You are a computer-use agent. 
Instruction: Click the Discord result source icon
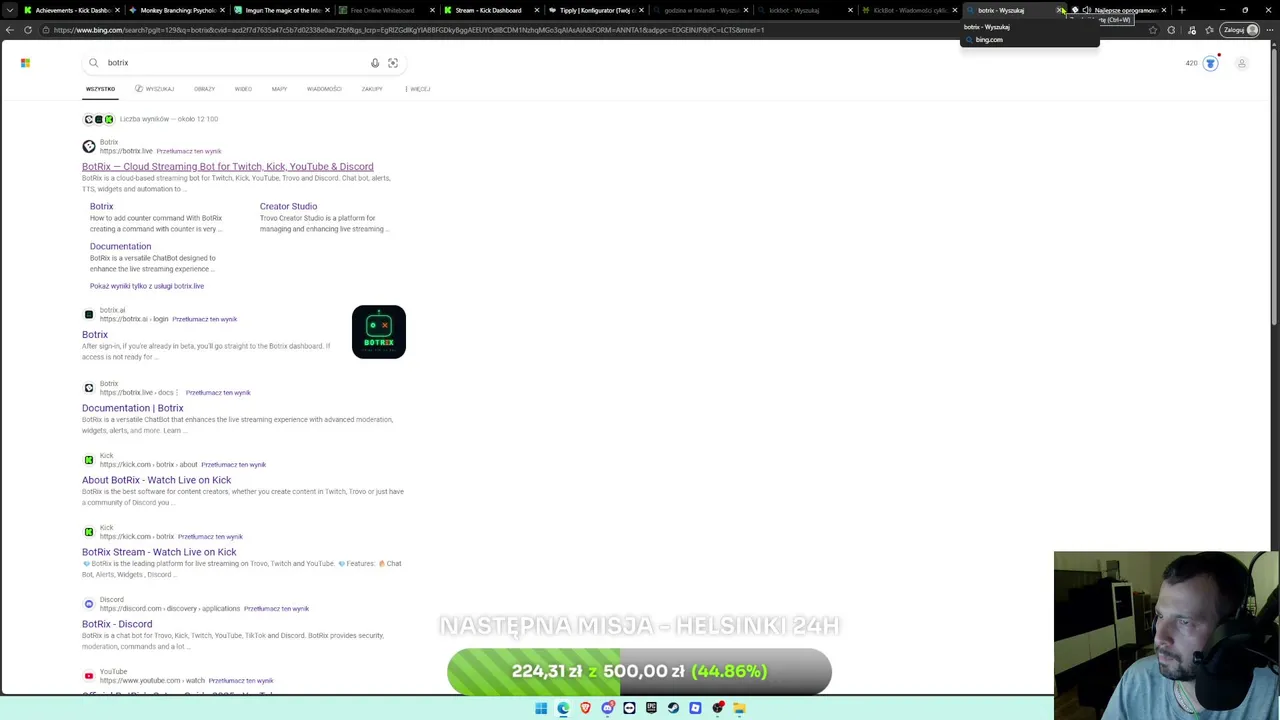(89, 604)
